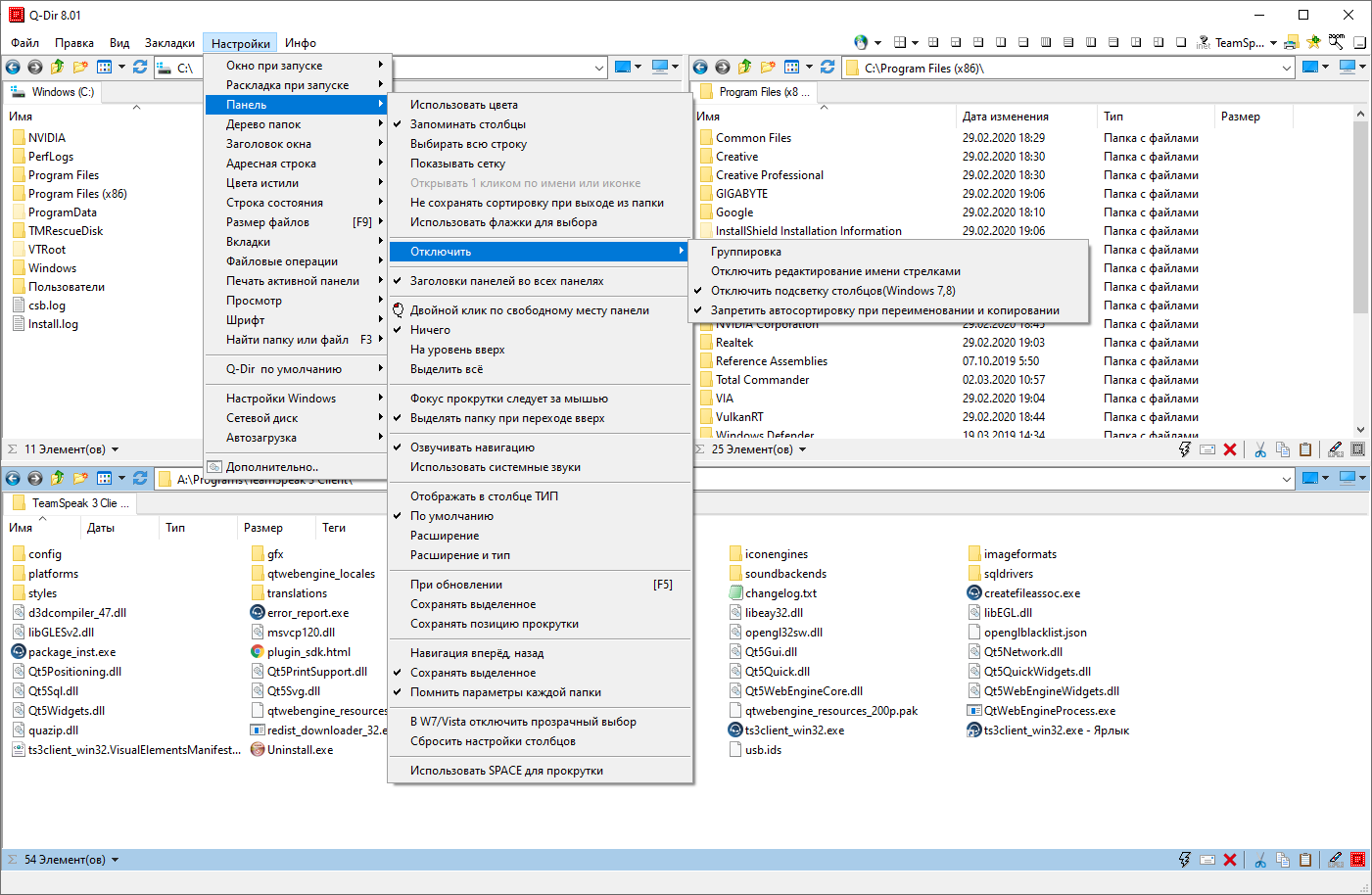This screenshot has width=1372, height=895.
Task: Expand the C:\Program Files (x86)\ address dropdown
Action: pos(1287,68)
